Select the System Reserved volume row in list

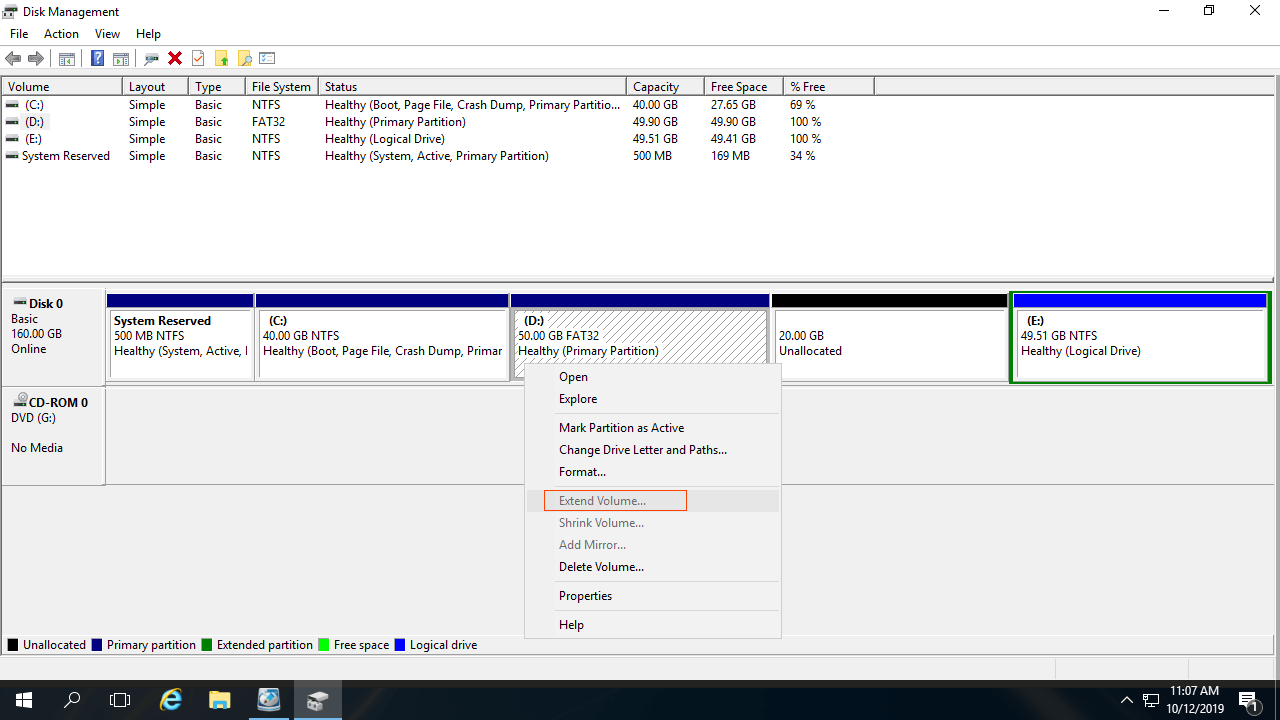[x=65, y=156]
